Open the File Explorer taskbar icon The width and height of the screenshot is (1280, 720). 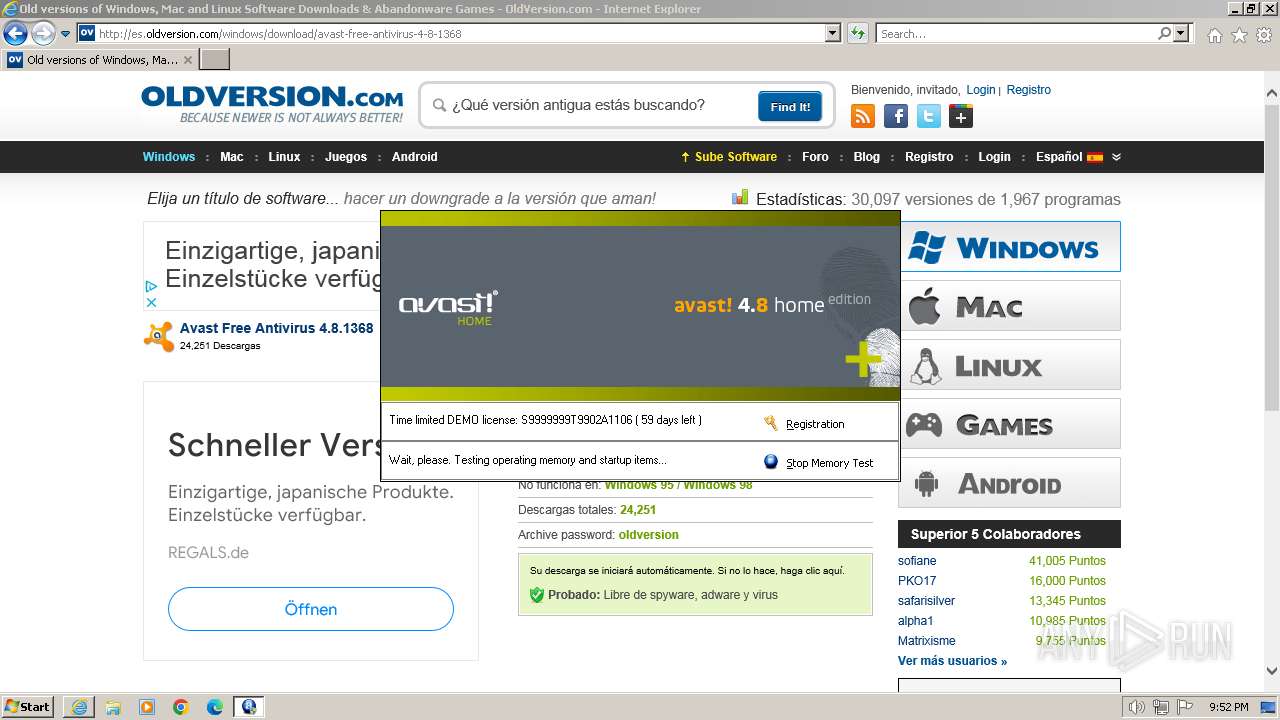point(113,707)
